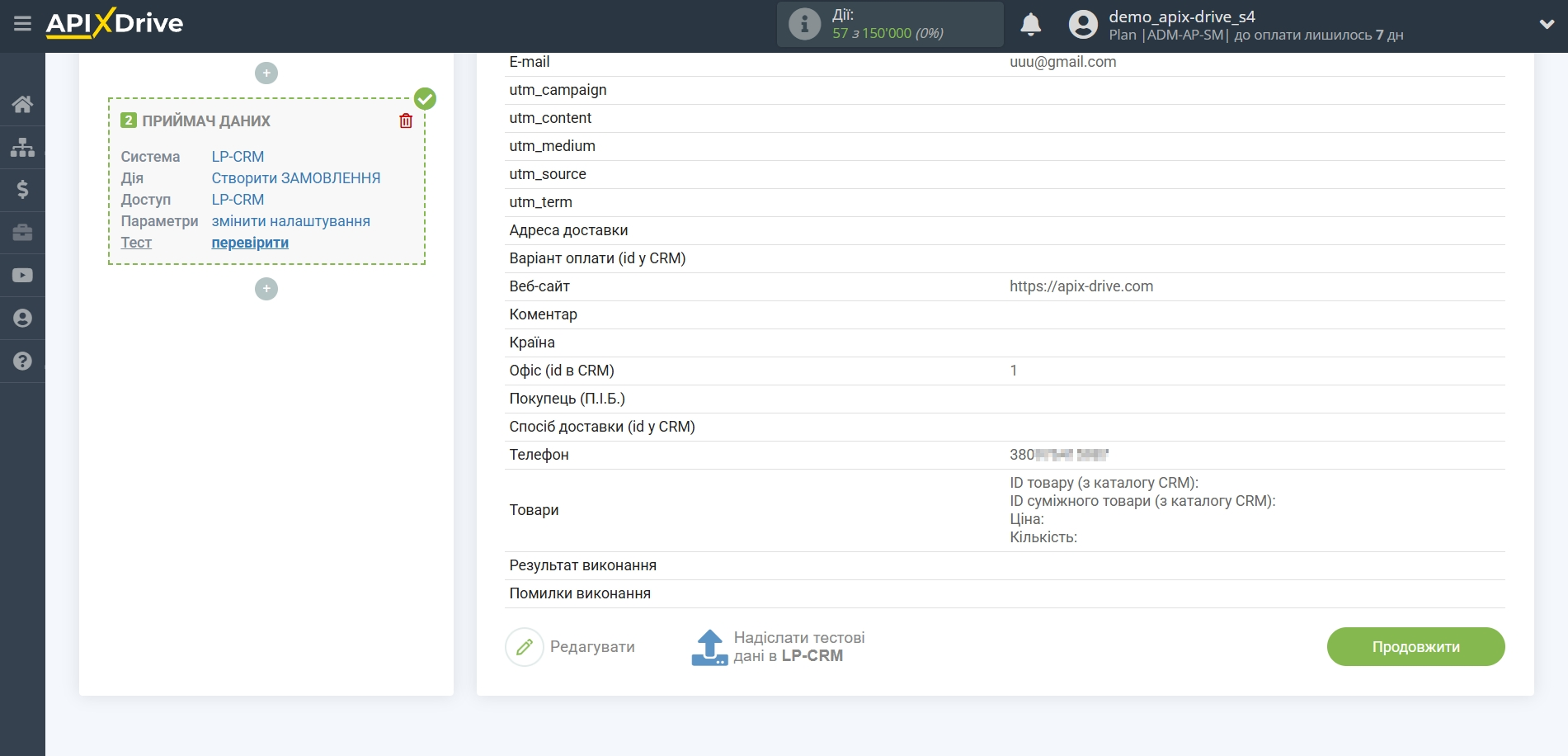Viewport: 1568px width, 756px height.
Task: Click the Спосіб доставки (id у CRM) label
Action: (602, 427)
